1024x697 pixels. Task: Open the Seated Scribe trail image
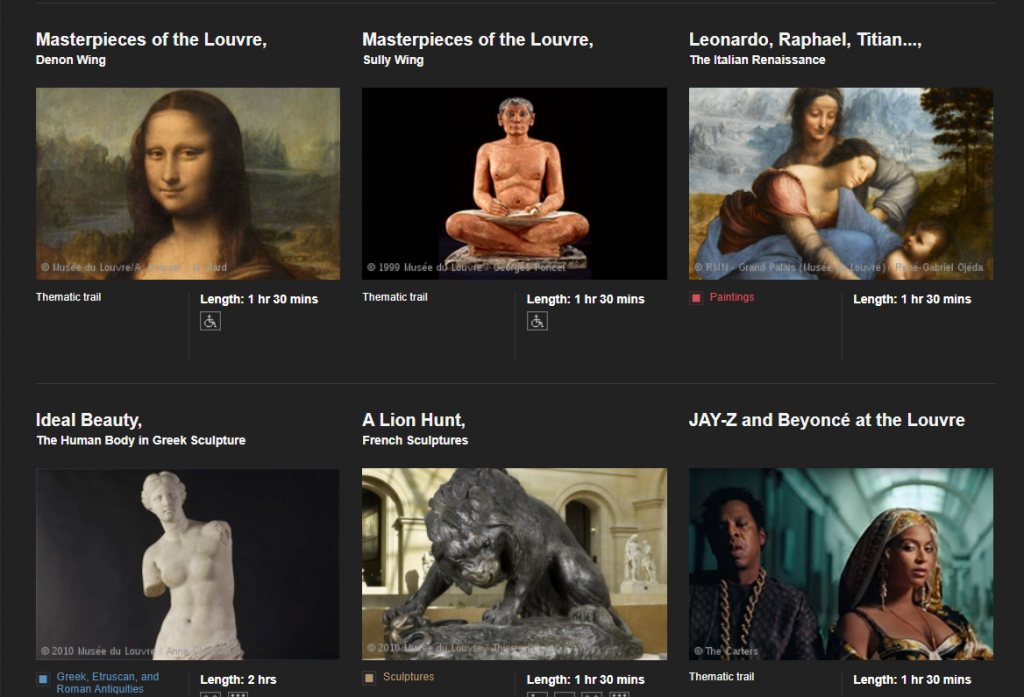pos(514,183)
